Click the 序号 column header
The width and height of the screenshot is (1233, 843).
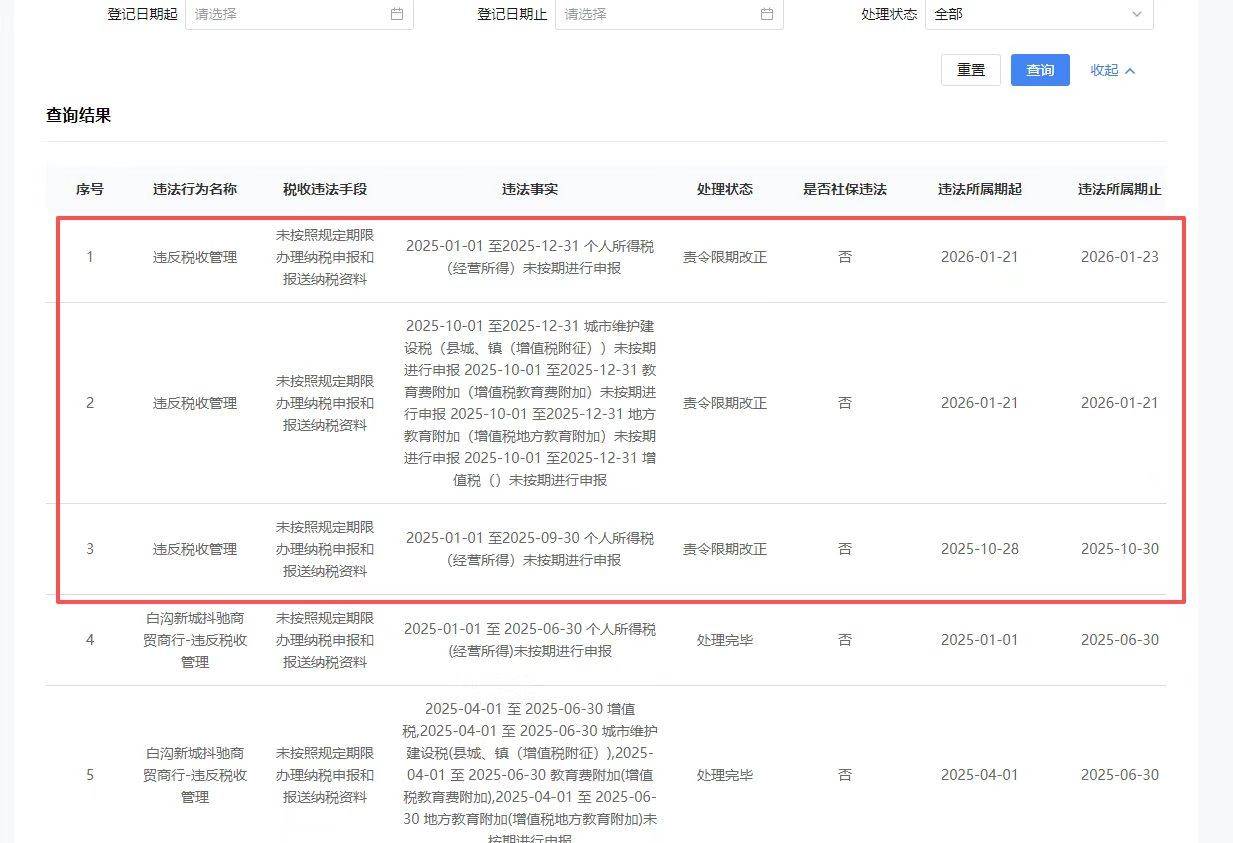(x=90, y=189)
